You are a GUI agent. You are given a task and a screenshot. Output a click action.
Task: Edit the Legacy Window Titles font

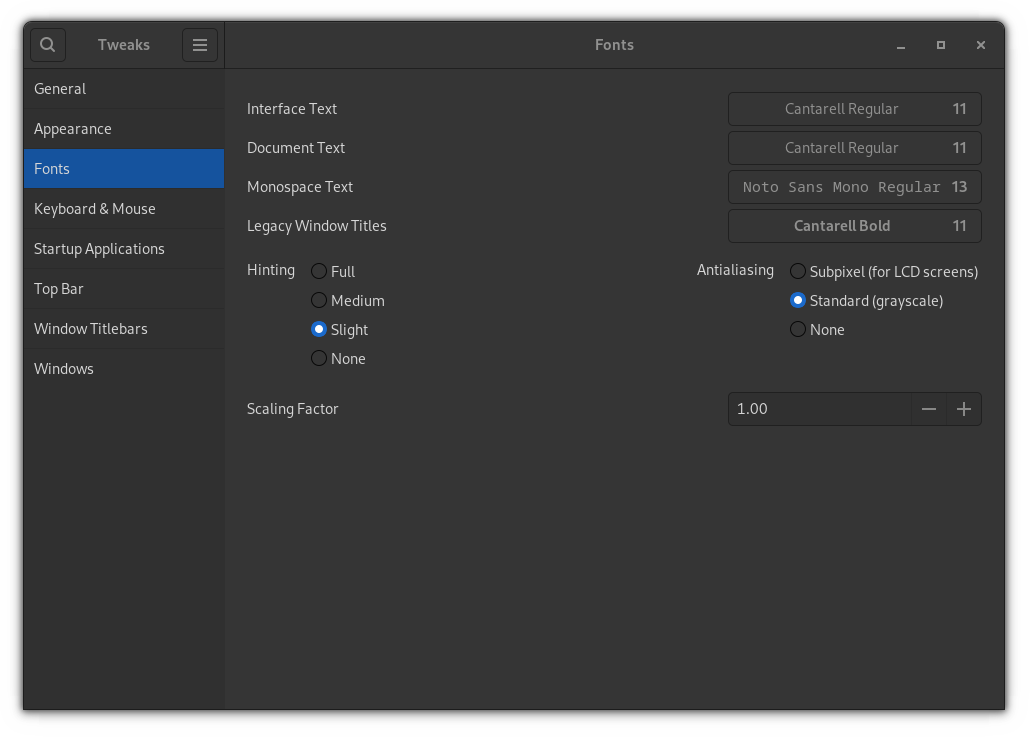click(x=854, y=226)
